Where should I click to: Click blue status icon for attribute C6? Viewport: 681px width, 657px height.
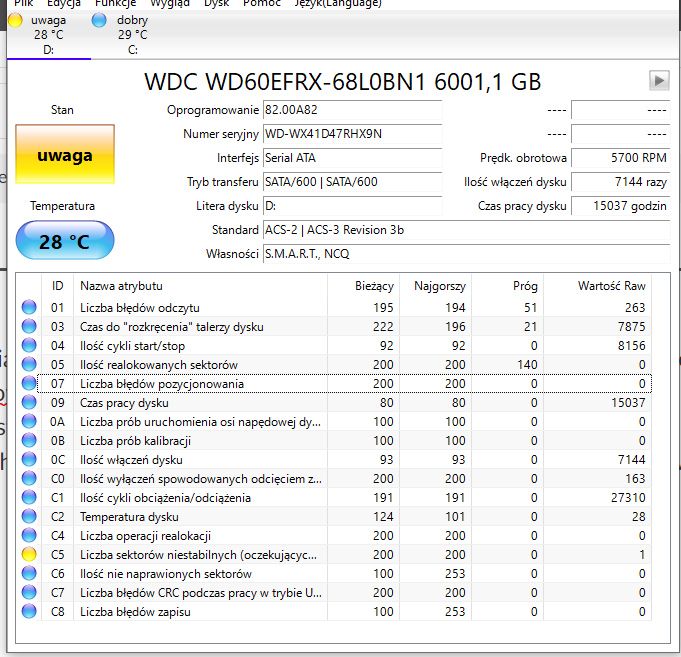point(29,574)
